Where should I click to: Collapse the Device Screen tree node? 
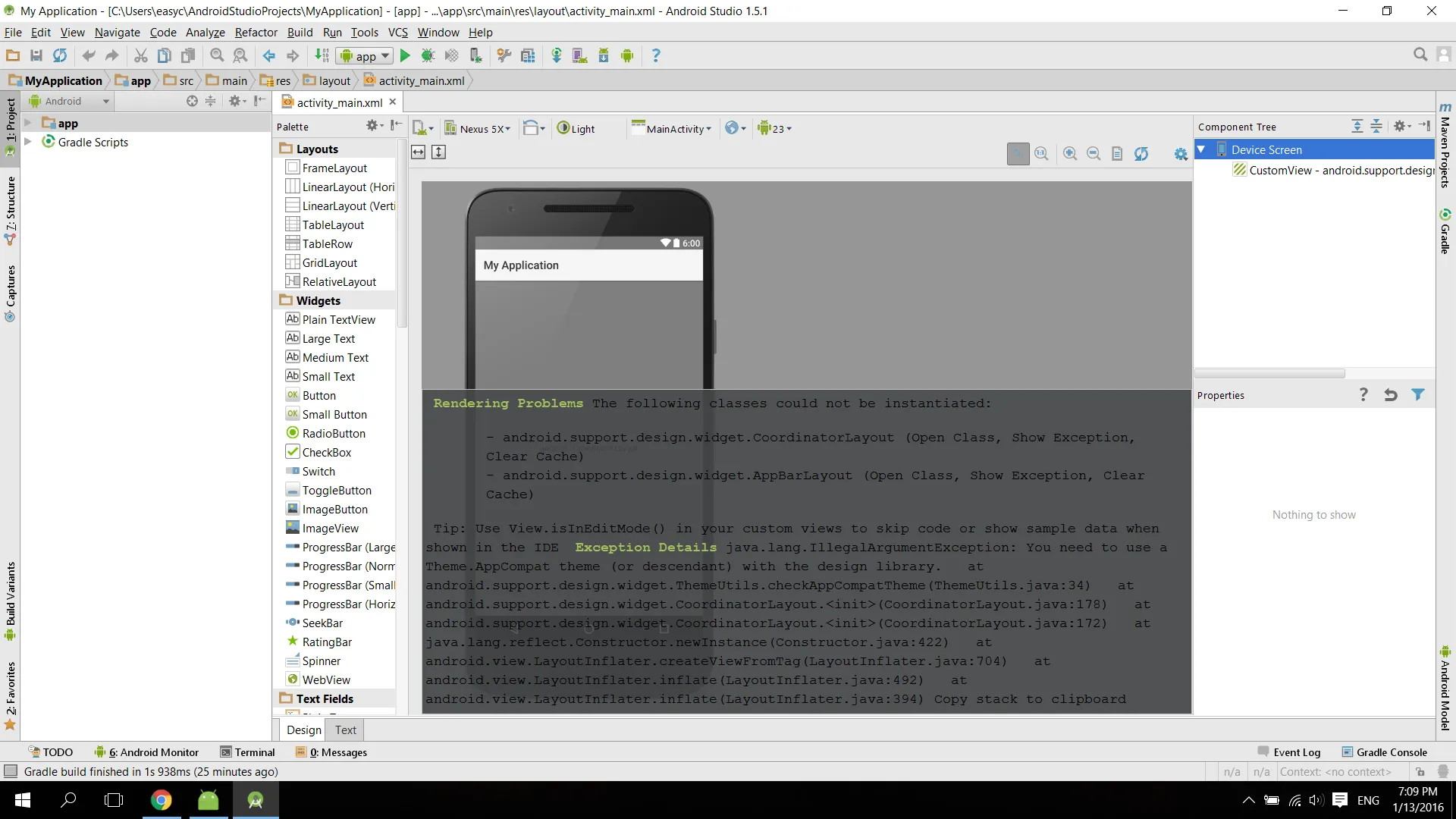(1201, 149)
